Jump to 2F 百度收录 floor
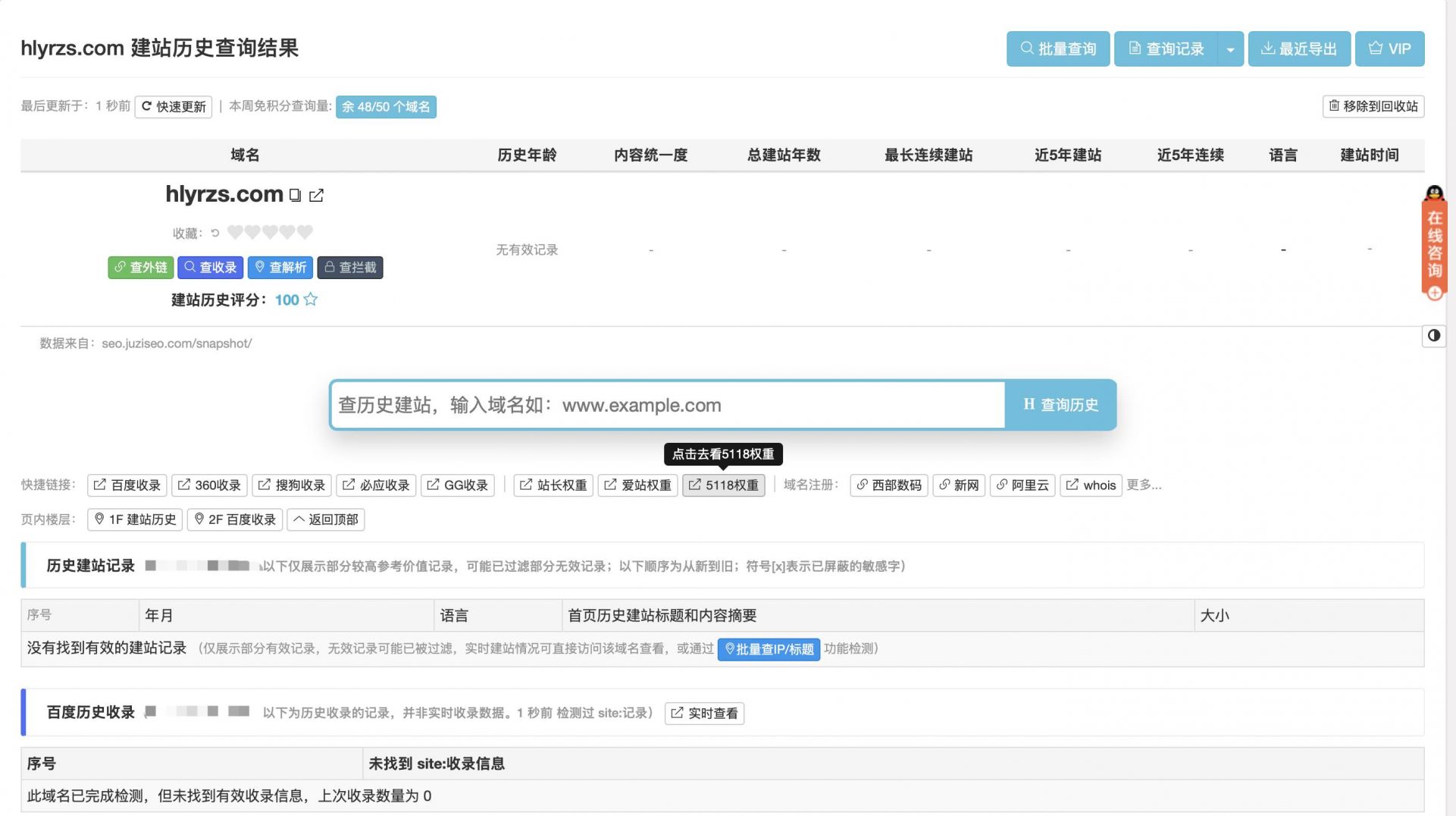Screen dimensions: 1456x816 coord(235,519)
